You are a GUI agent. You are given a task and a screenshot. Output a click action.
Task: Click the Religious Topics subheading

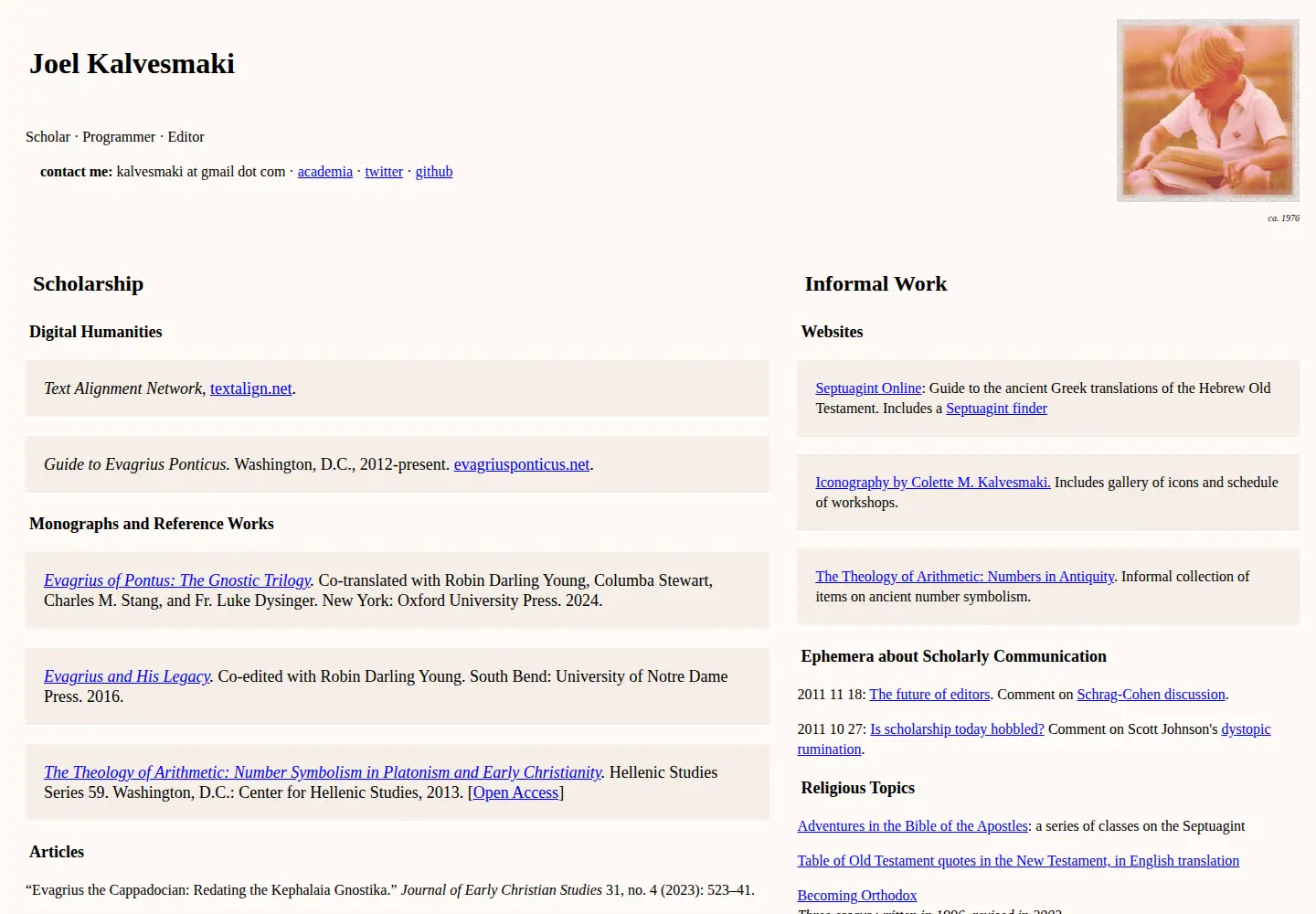(857, 788)
